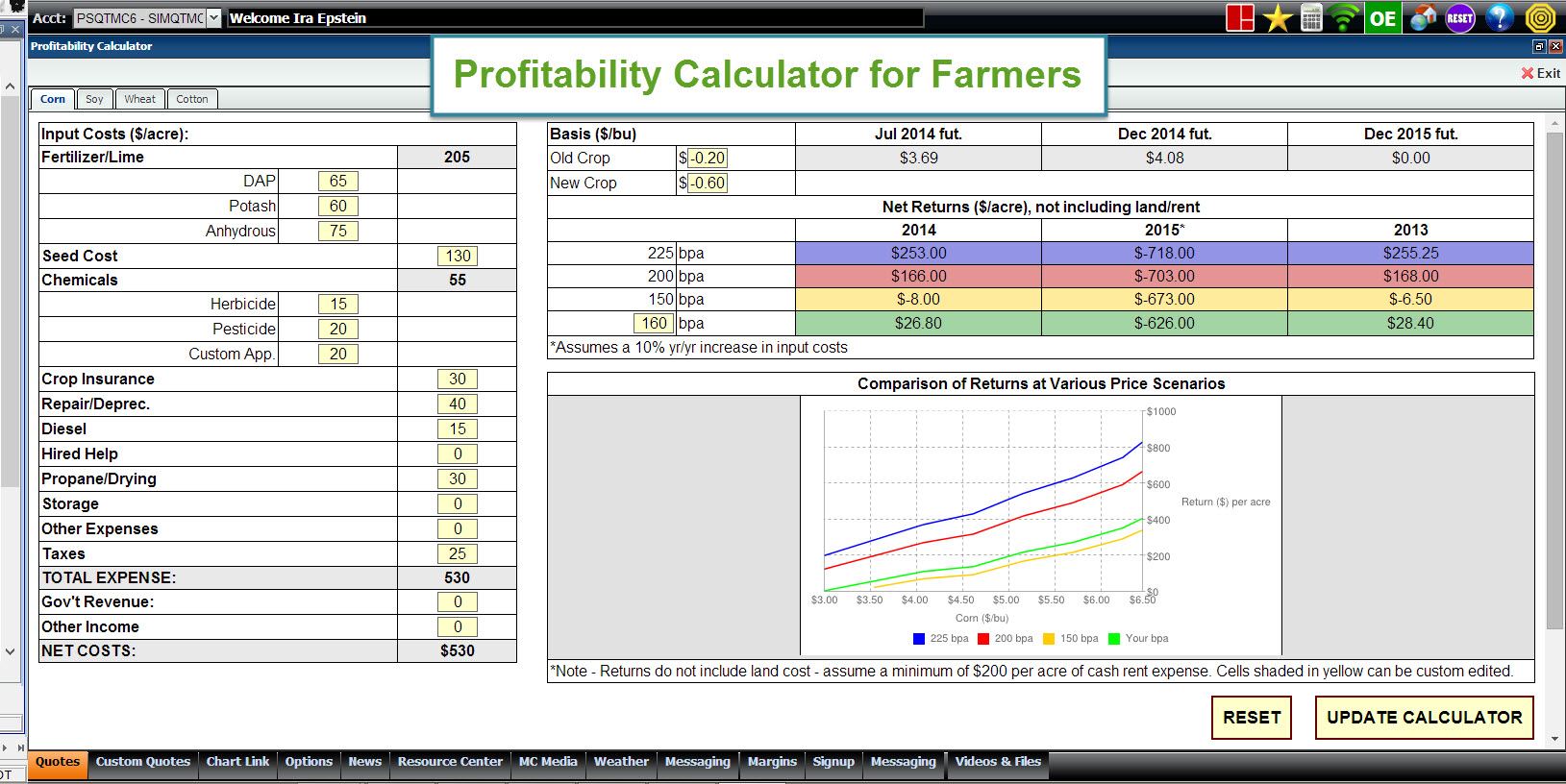The image size is (1566, 784).
Task: Edit the Repair/Deprec. field
Action: tap(458, 404)
